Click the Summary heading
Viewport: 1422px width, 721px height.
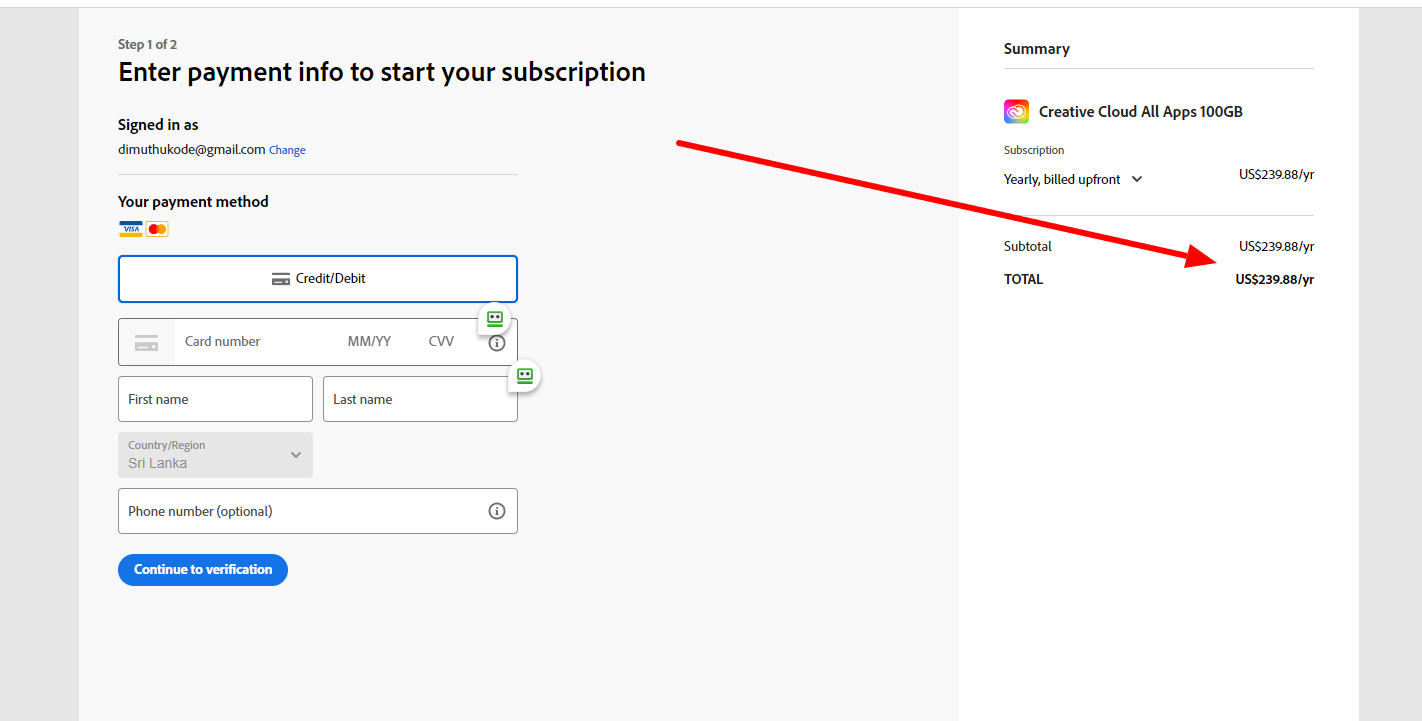point(1037,49)
